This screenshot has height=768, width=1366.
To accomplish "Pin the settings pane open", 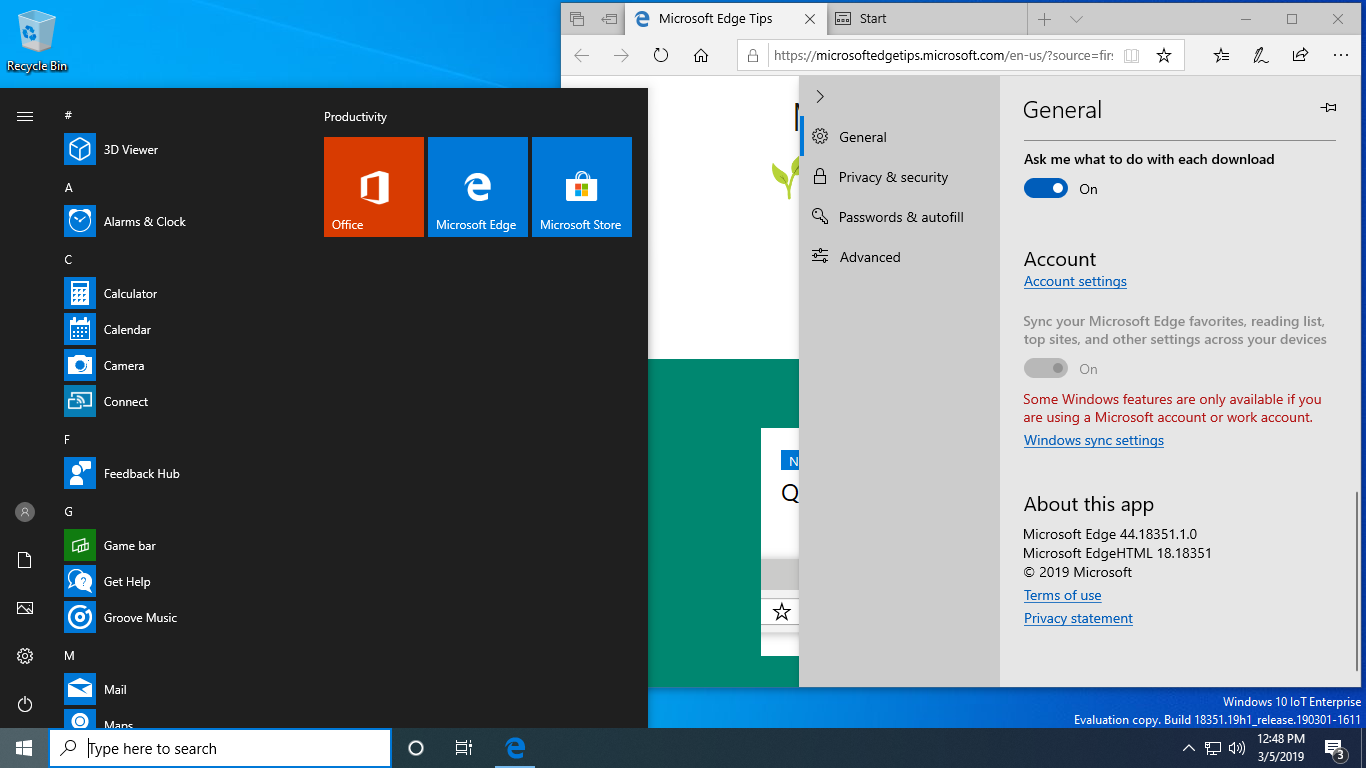I will 1328,108.
